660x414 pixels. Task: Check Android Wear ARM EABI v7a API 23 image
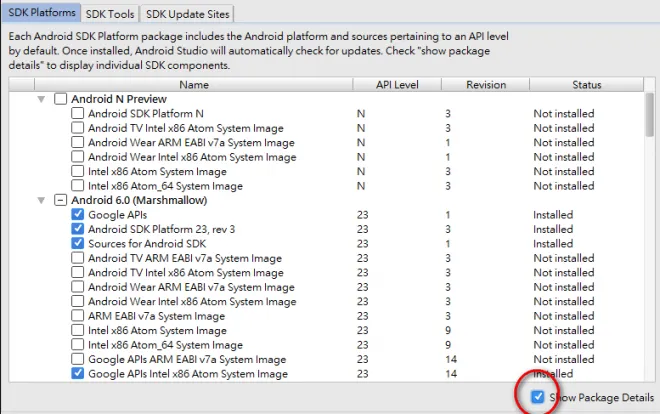coord(77,287)
